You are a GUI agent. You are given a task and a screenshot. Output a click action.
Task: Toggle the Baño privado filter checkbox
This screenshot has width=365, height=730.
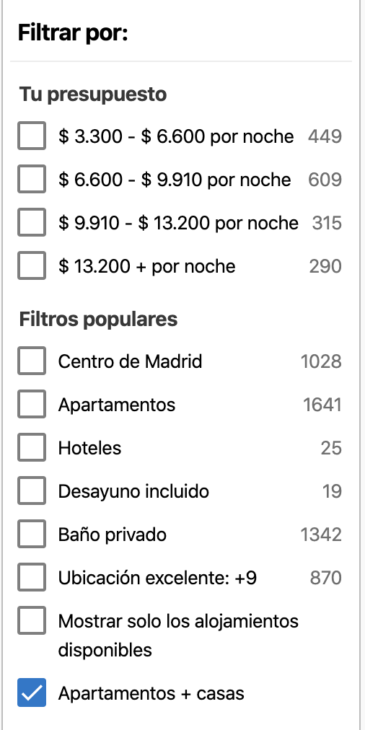(x=32, y=534)
